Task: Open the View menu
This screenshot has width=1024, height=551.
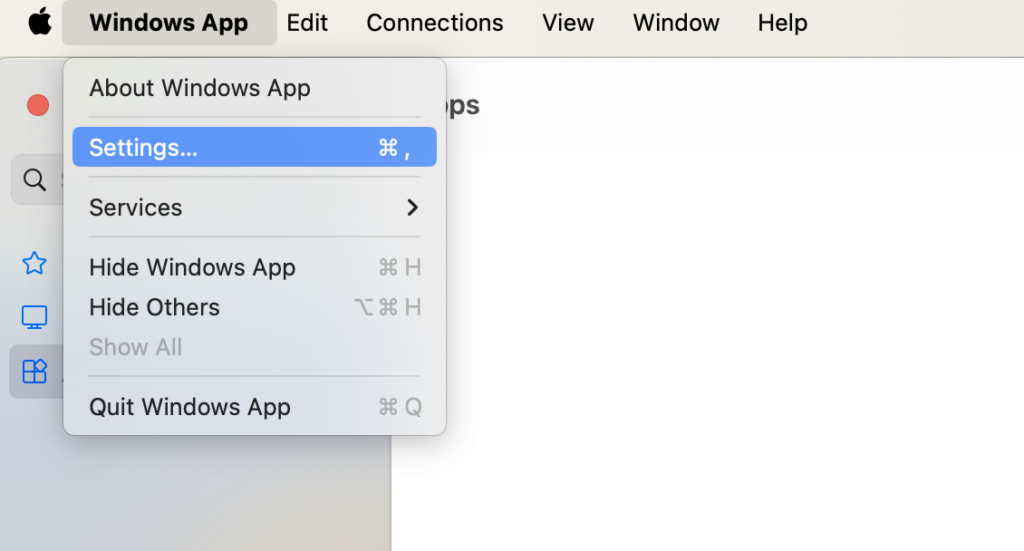Action: (x=568, y=22)
